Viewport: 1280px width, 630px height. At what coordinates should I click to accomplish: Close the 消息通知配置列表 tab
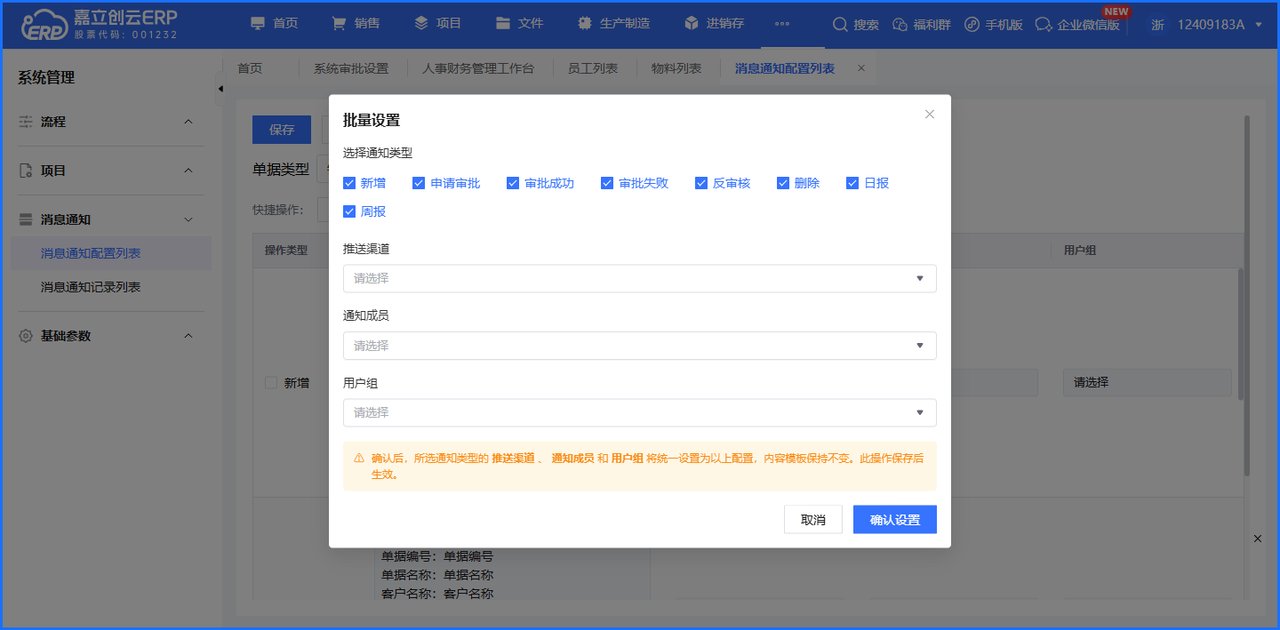[x=860, y=68]
